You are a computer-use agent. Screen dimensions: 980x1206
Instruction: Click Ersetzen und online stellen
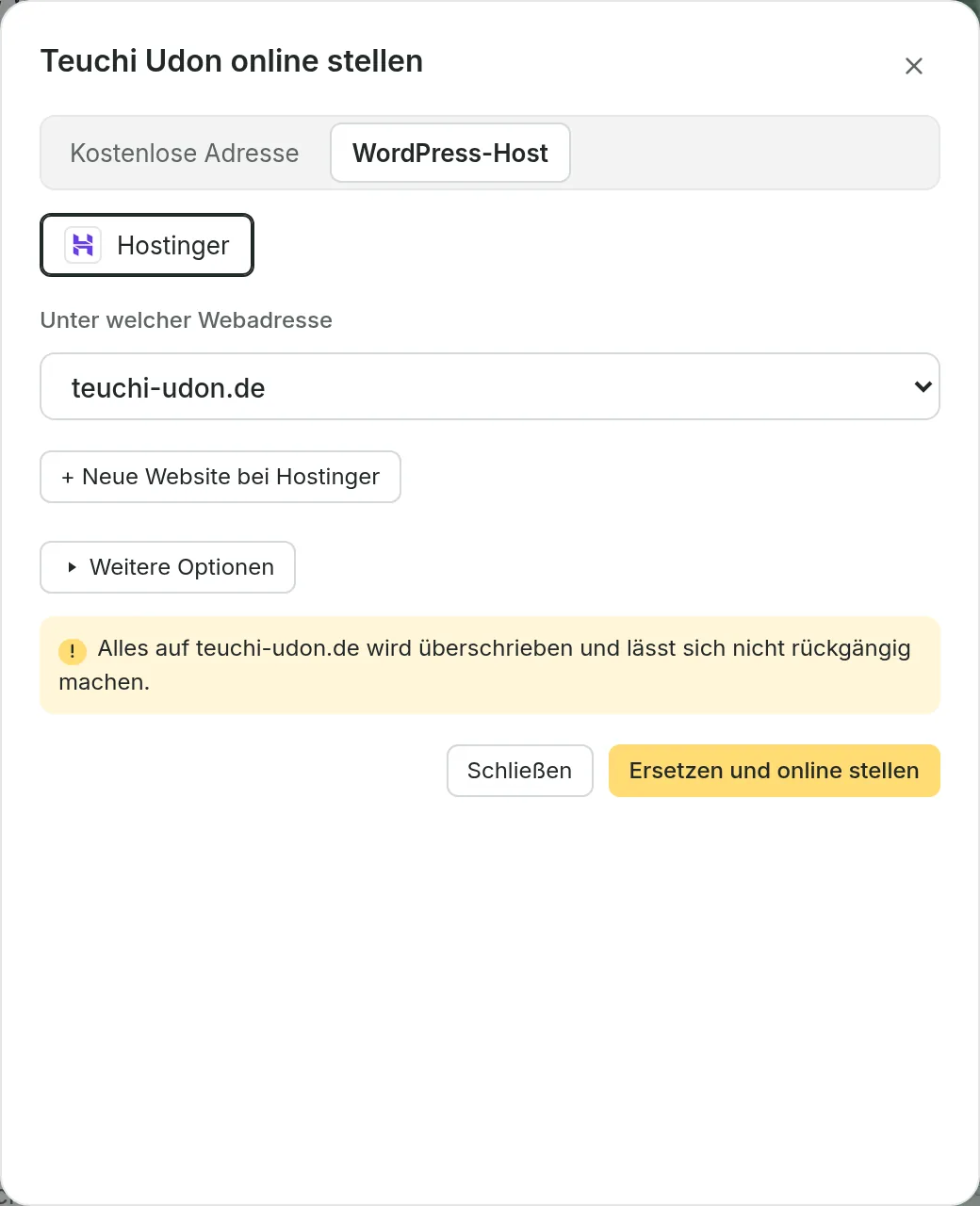pos(775,771)
